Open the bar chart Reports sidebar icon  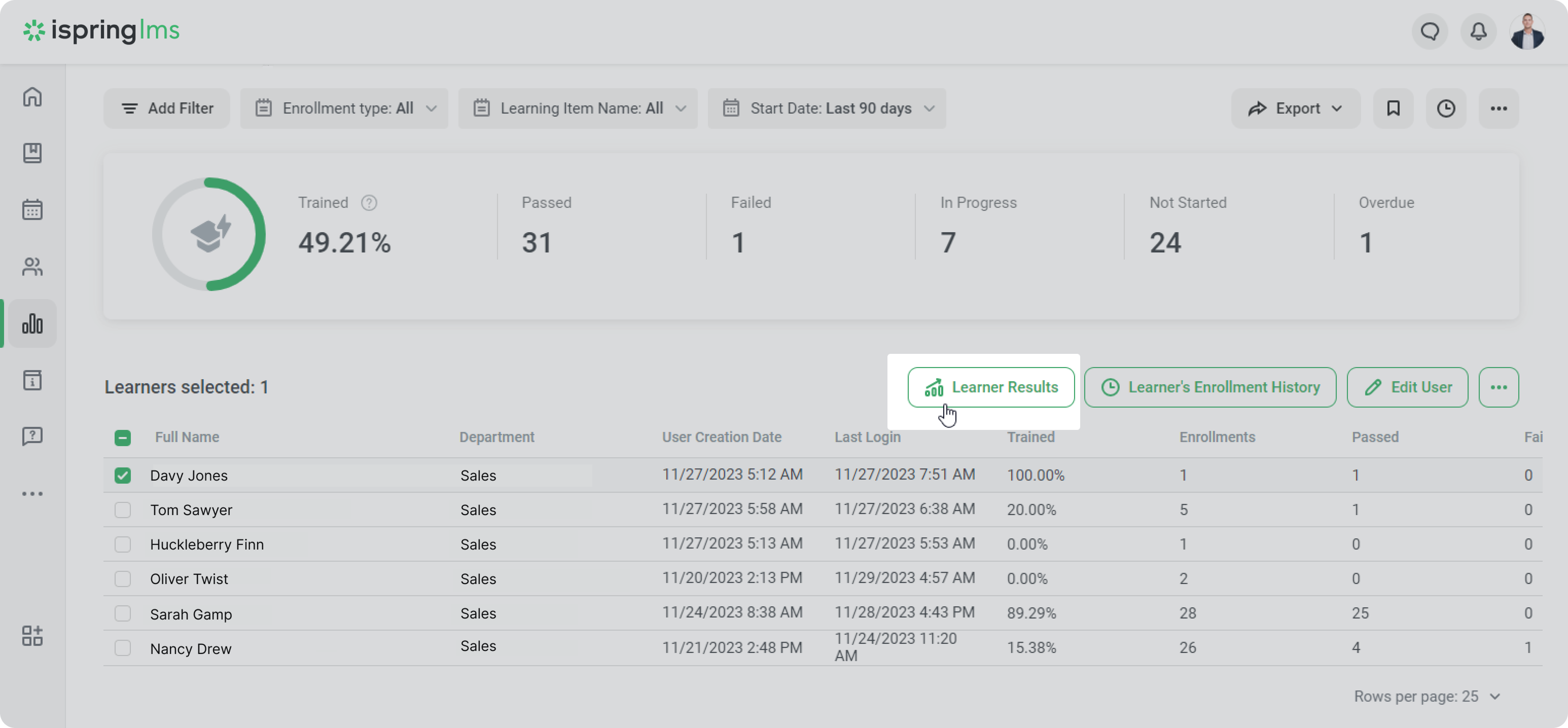click(32, 323)
